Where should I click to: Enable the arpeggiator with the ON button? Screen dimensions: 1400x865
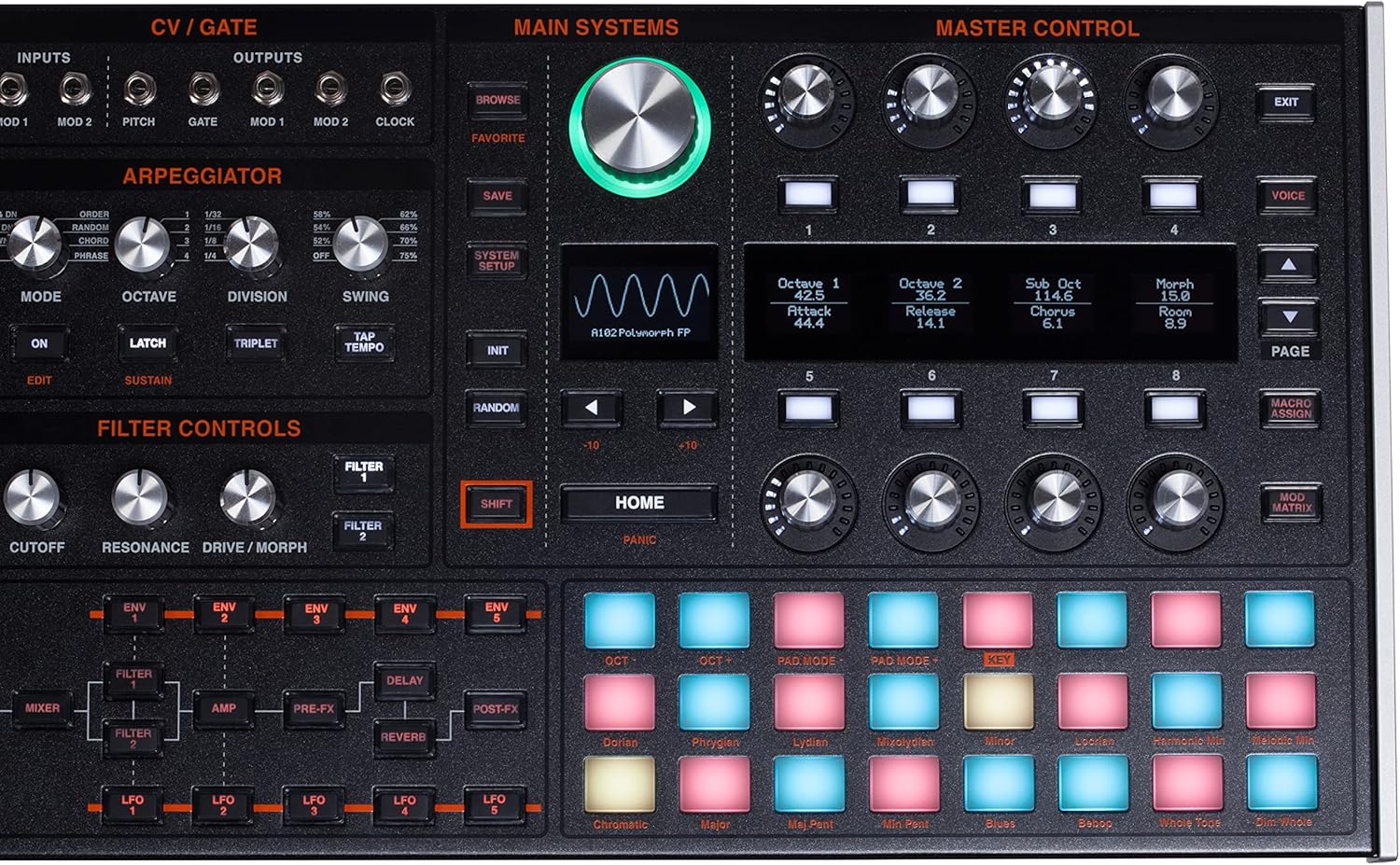point(39,343)
